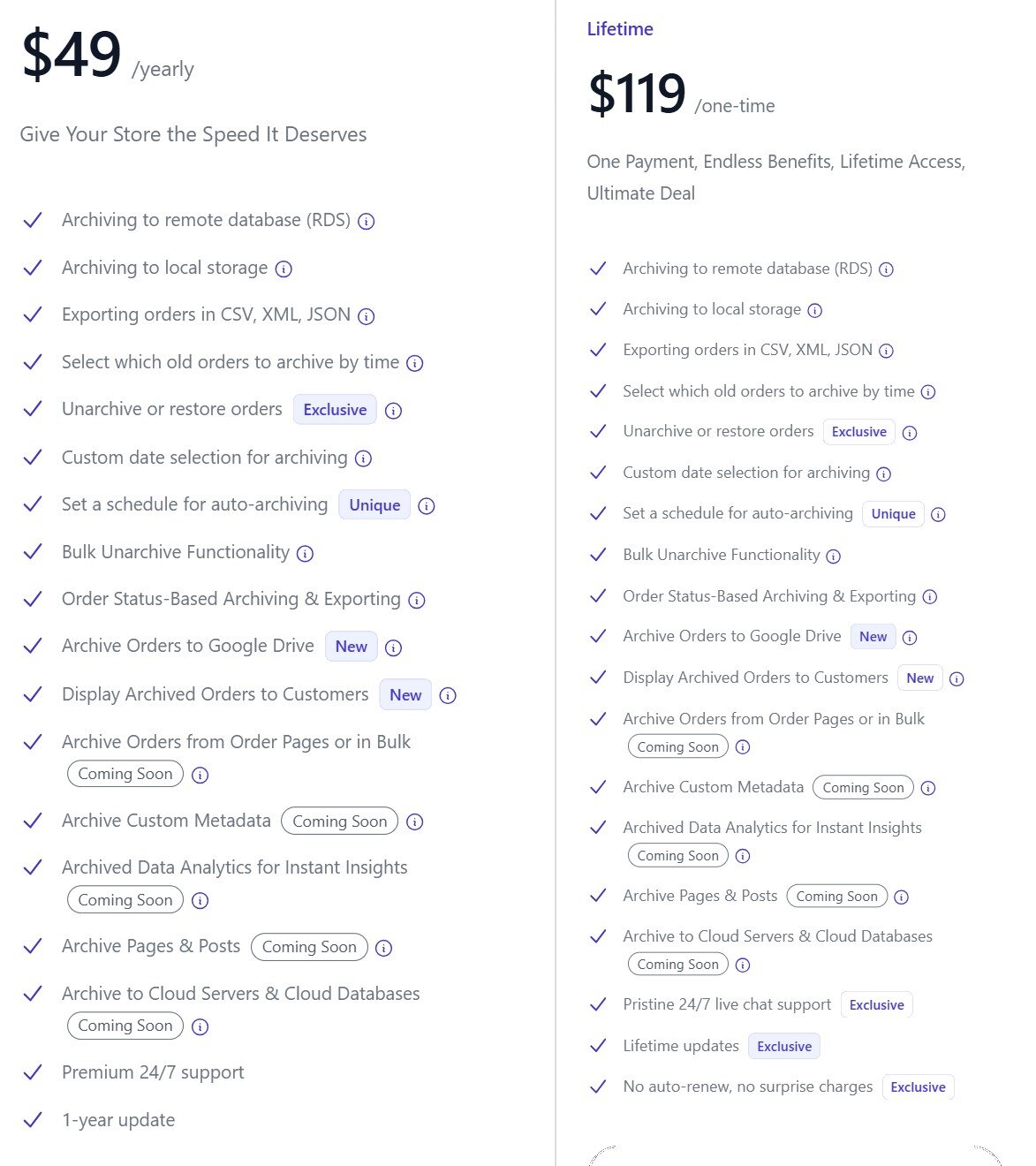Click Unique badge in yearly plan

pyautogui.click(x=374, y=505)
